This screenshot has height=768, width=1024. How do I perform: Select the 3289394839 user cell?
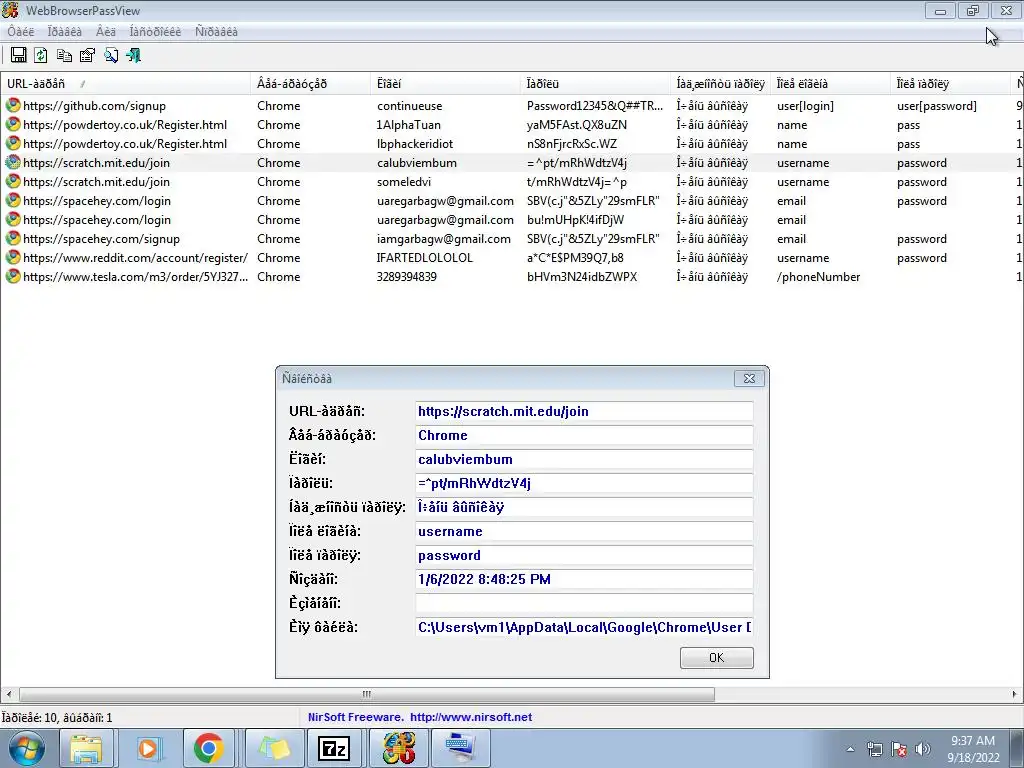[406, 276]
